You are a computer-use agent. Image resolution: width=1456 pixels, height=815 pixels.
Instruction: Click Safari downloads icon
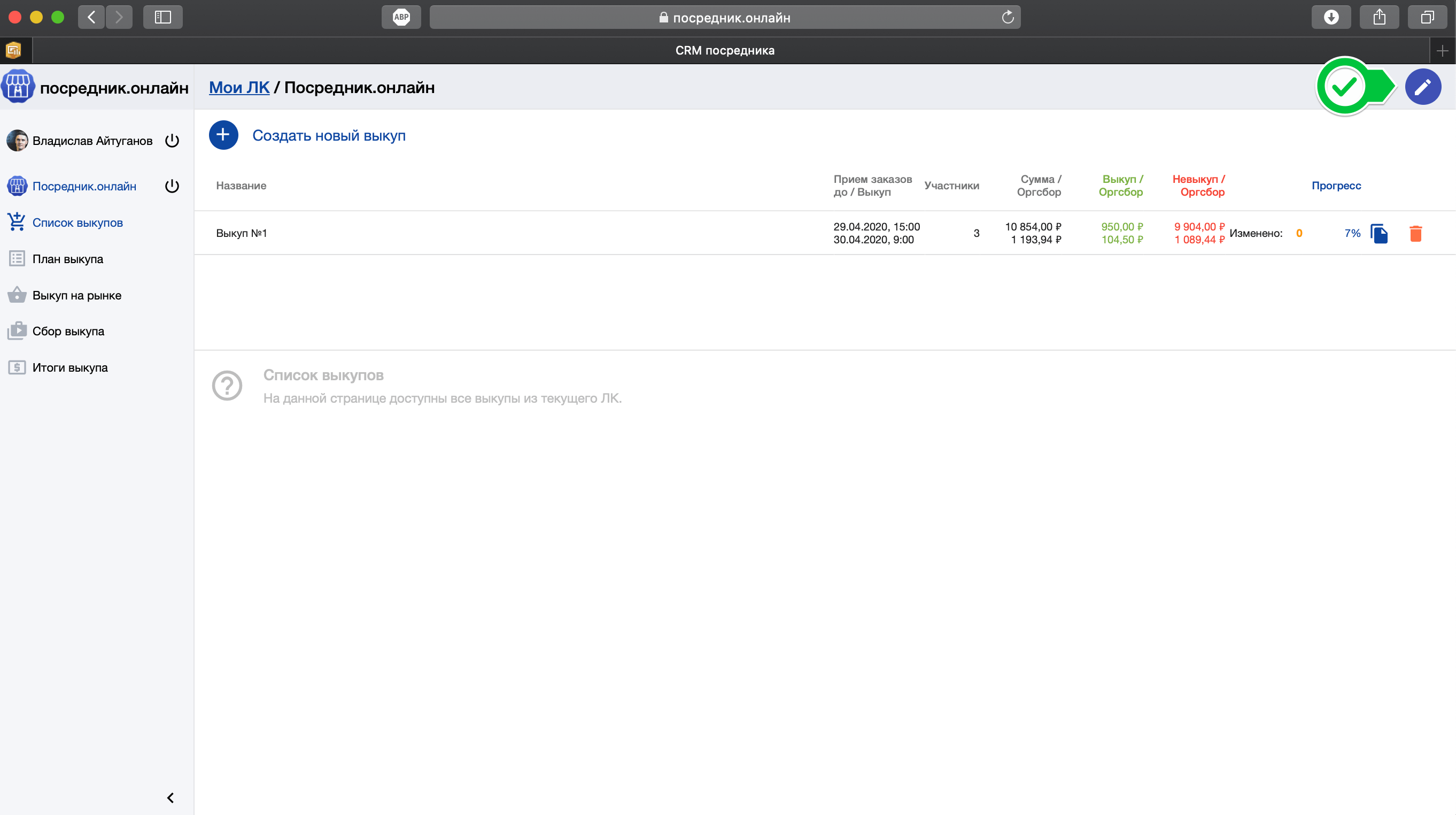point(1330,18)
